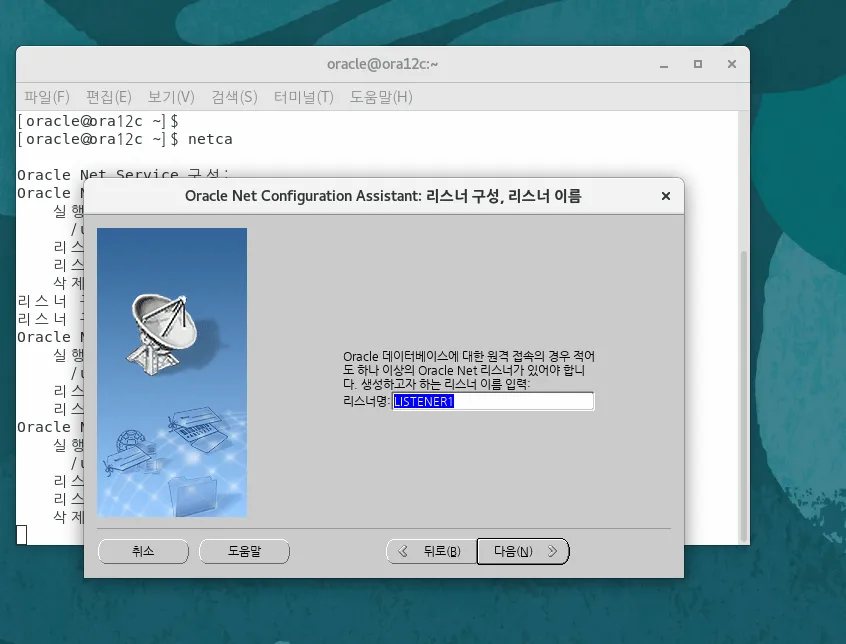Click the terminal cursor block
Viewport: 846px width, 644px height.
pyautogui.click(x=22, y=535)
